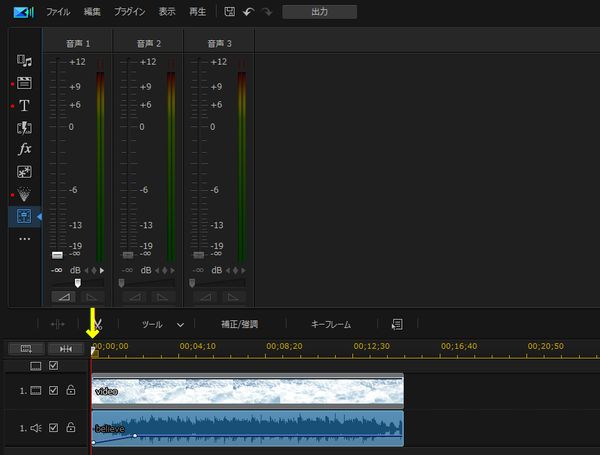Toggle the lock on video track 1
Viewport: 600px width, 455px height.
(x=71, y=391)
